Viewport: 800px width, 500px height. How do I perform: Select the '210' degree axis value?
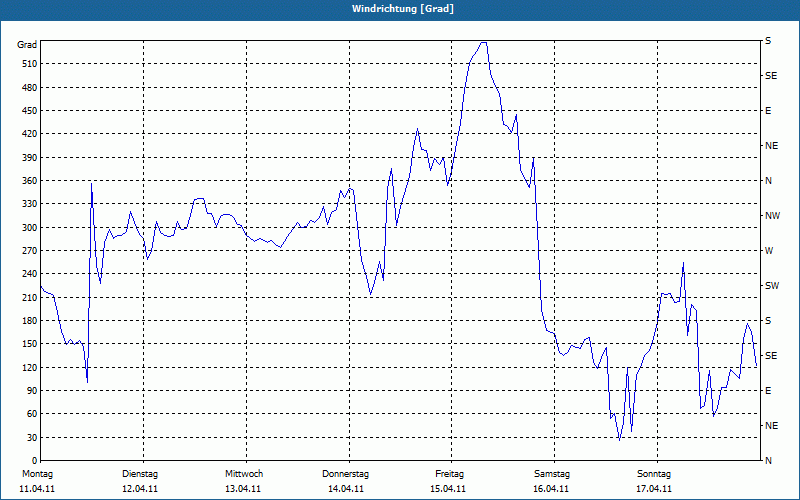(30, 297)
